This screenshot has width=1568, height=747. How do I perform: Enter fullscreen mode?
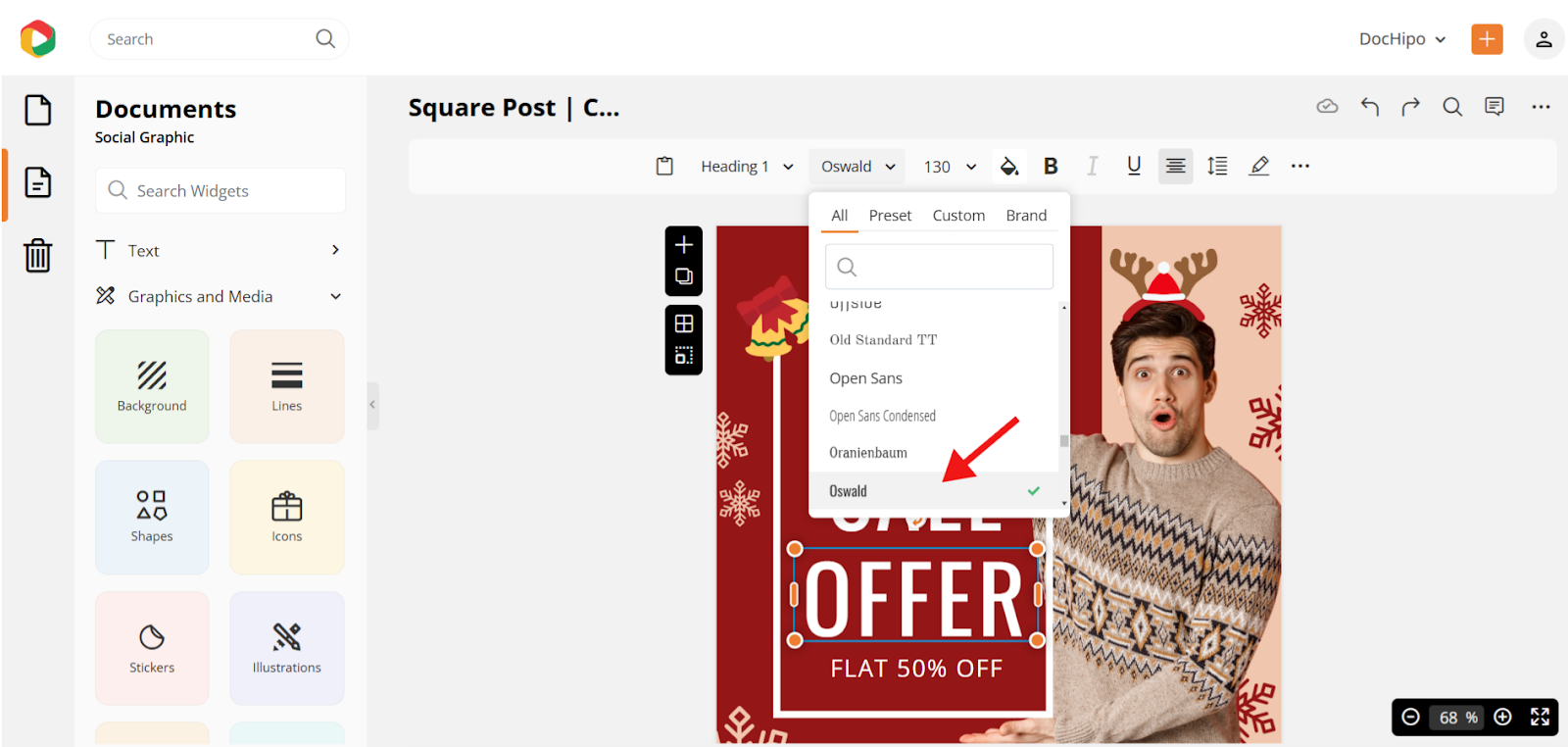(1541, 717)
